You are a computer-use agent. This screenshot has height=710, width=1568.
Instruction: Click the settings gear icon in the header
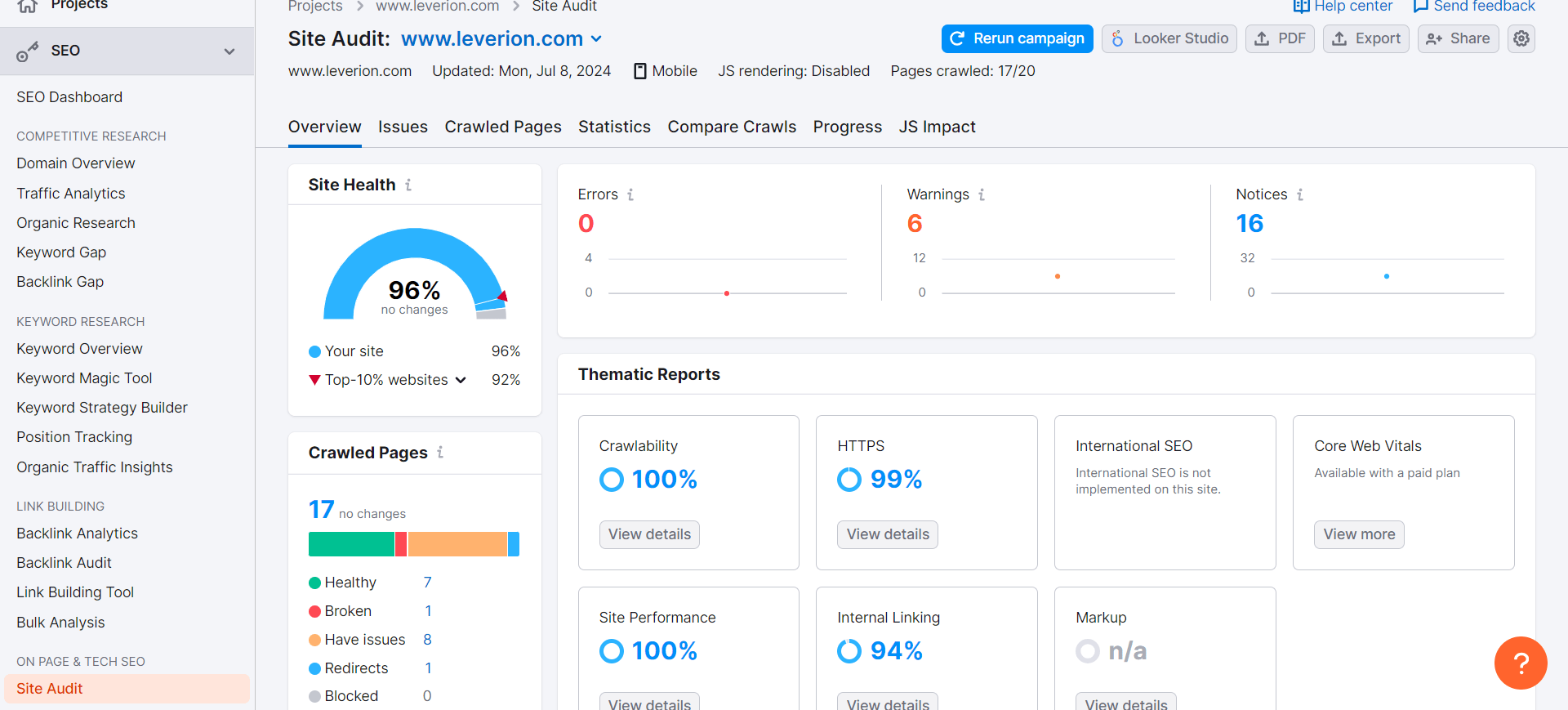[1521, 38]
